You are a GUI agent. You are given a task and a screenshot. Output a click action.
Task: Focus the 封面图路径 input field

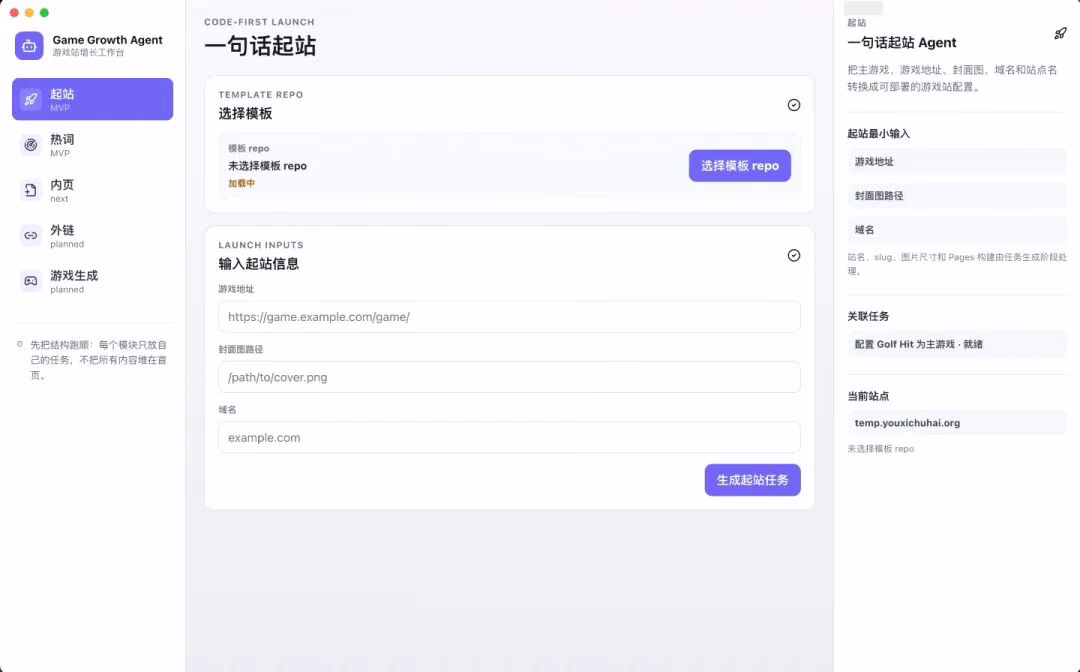(509, 377)
